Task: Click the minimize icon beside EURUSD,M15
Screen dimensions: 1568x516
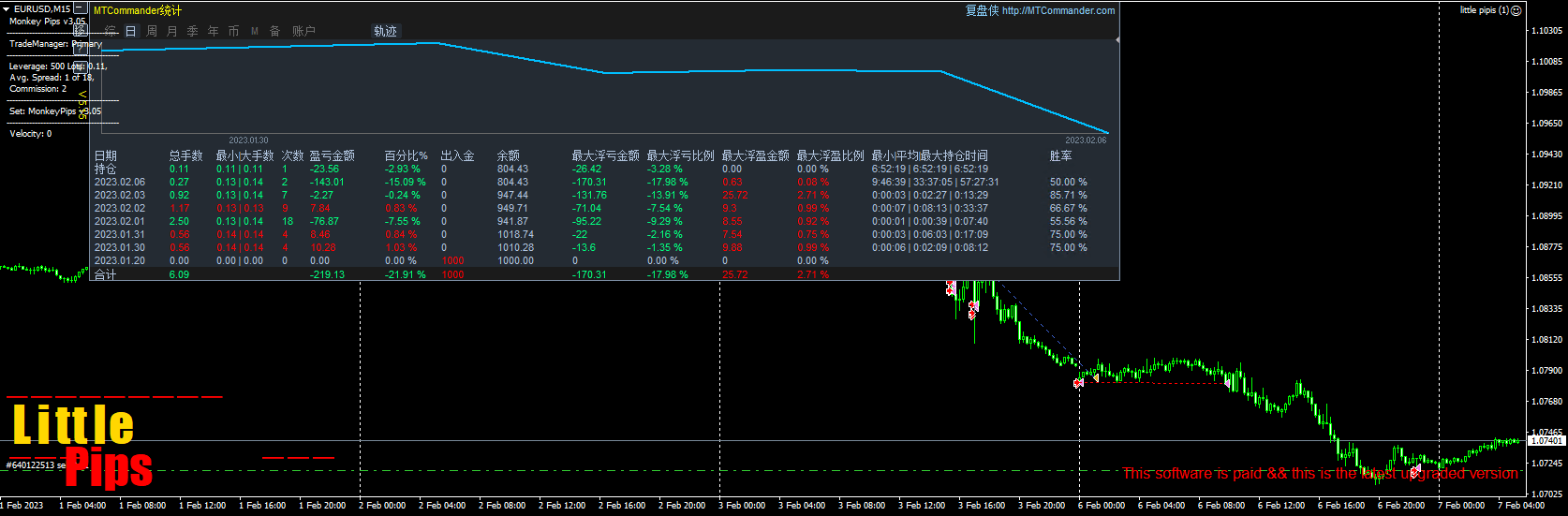Action: (x=80, y=8)
